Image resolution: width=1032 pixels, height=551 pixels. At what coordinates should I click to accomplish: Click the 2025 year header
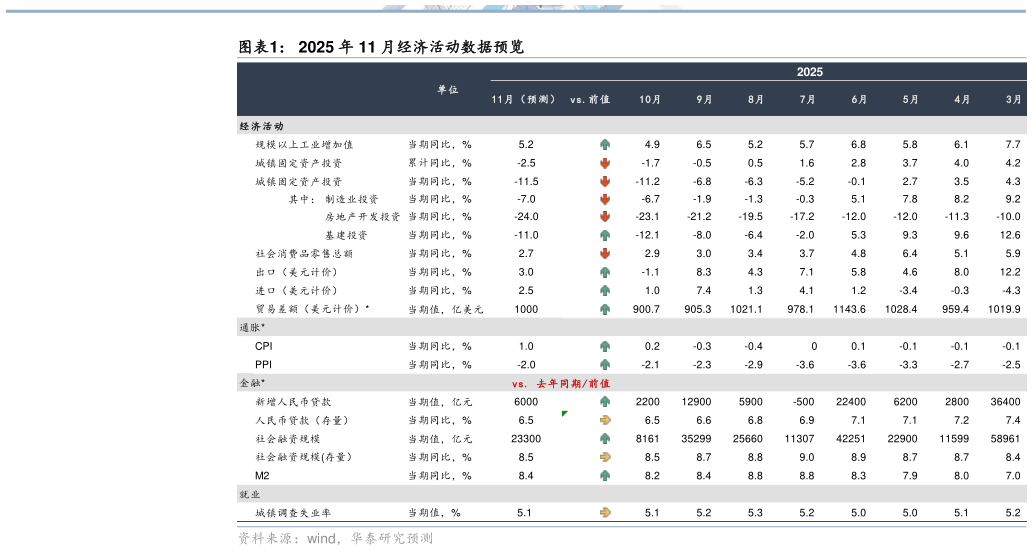(809, 72)
